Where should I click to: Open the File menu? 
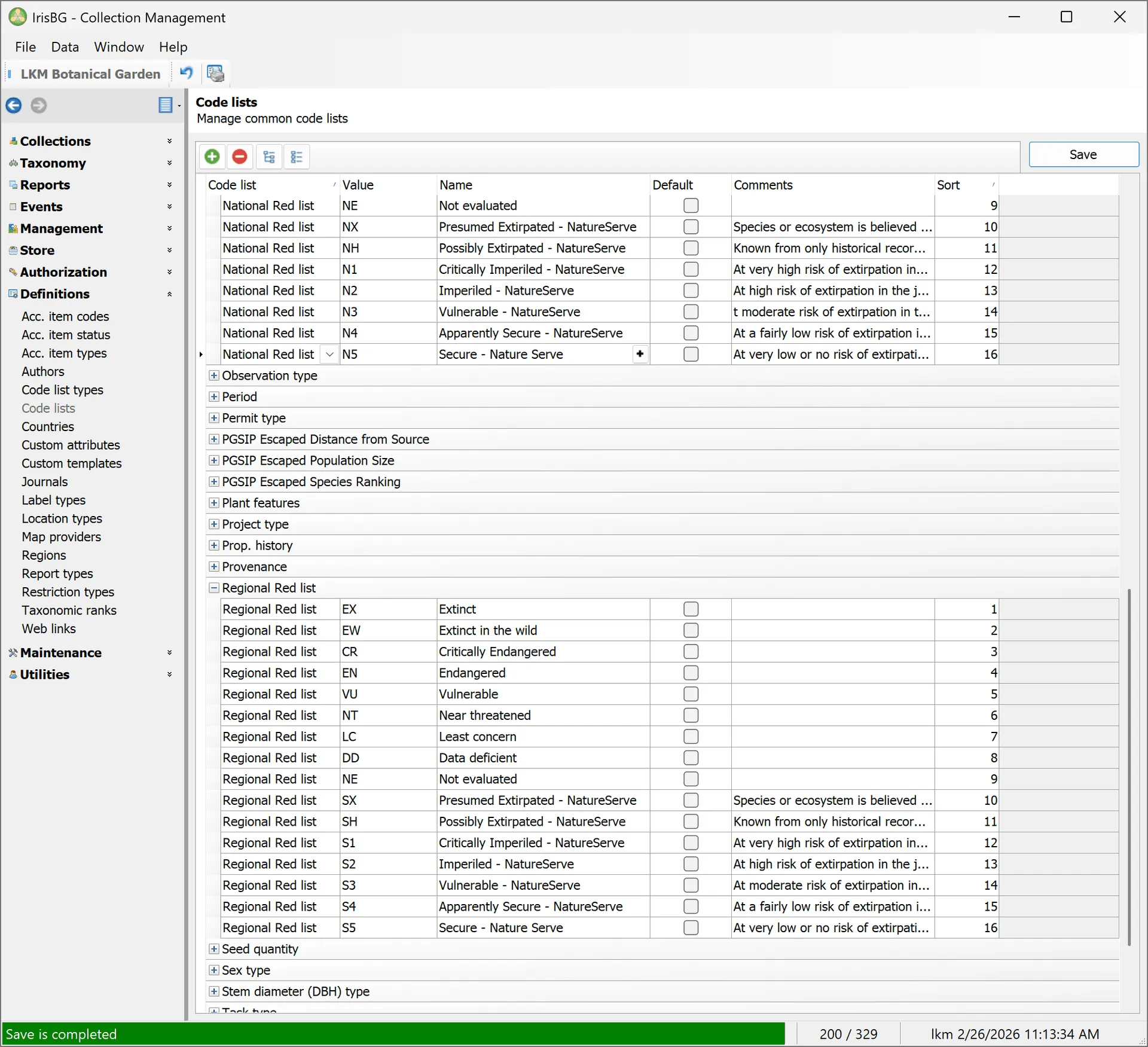coord(26,47)
